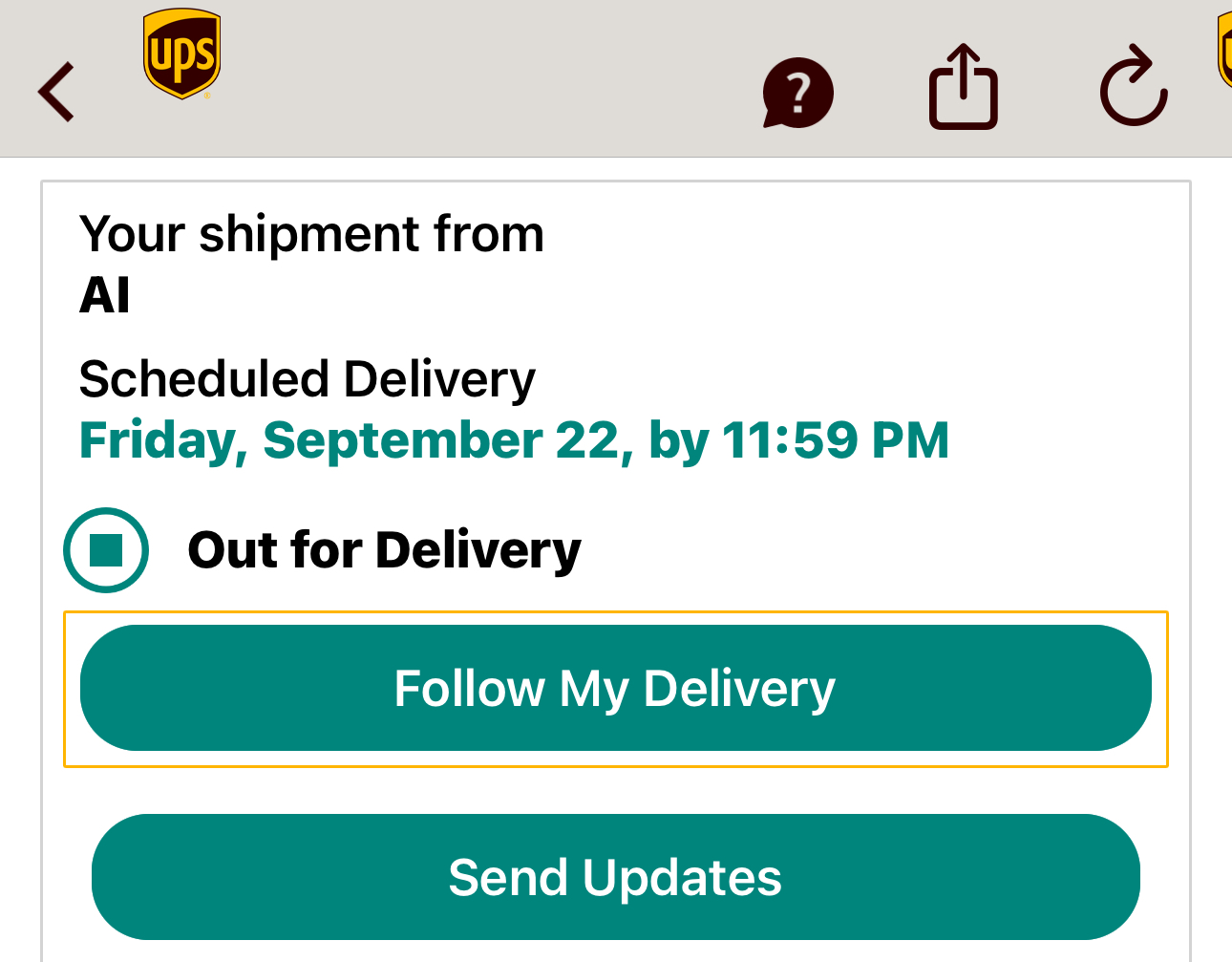Click the partial UPS logo at right edge
Screen dimensions: 1232x962
pyautogui.click(x=1223, y=53)
